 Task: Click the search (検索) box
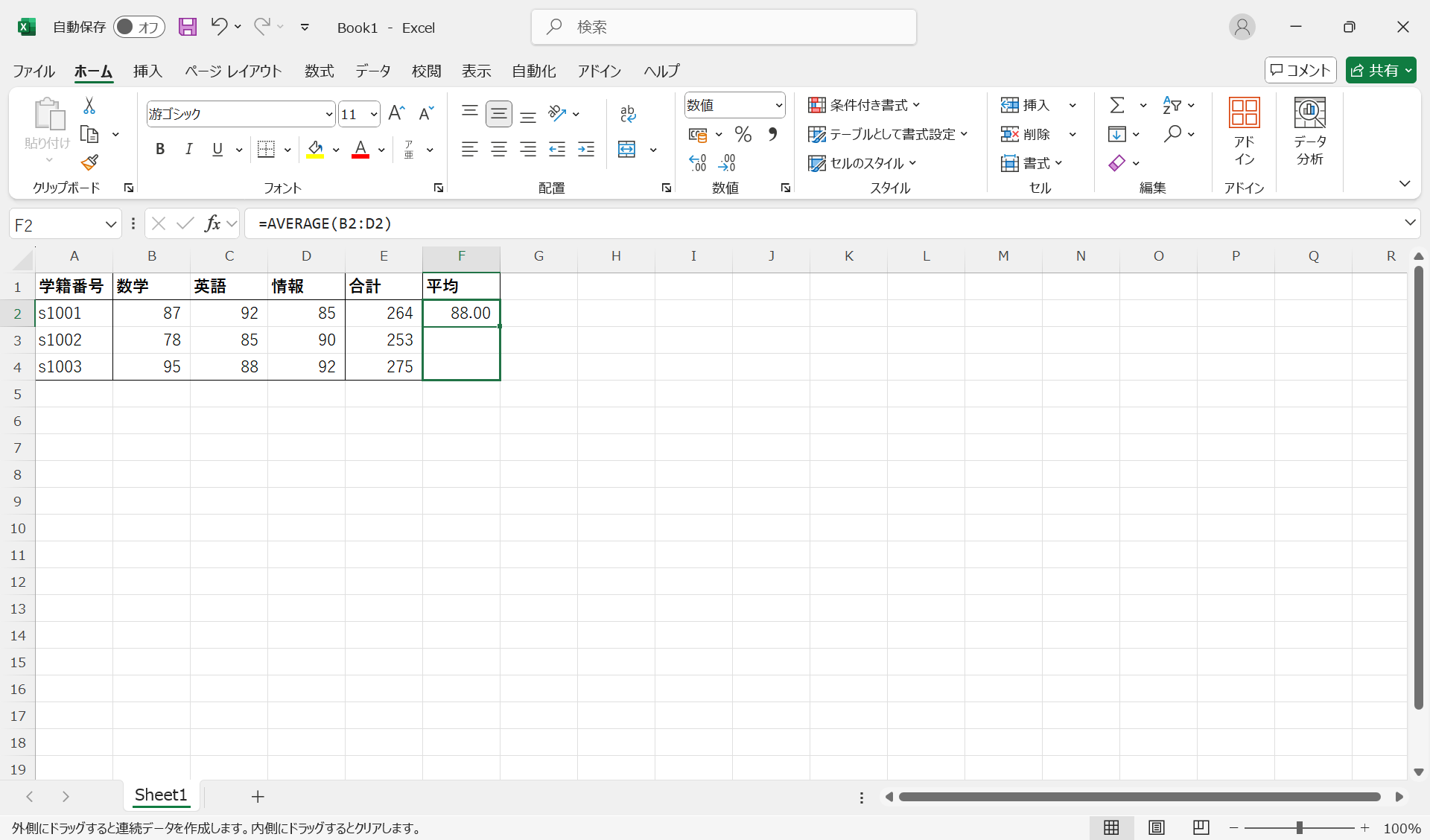pyautogui.click(x=722, y=28)
